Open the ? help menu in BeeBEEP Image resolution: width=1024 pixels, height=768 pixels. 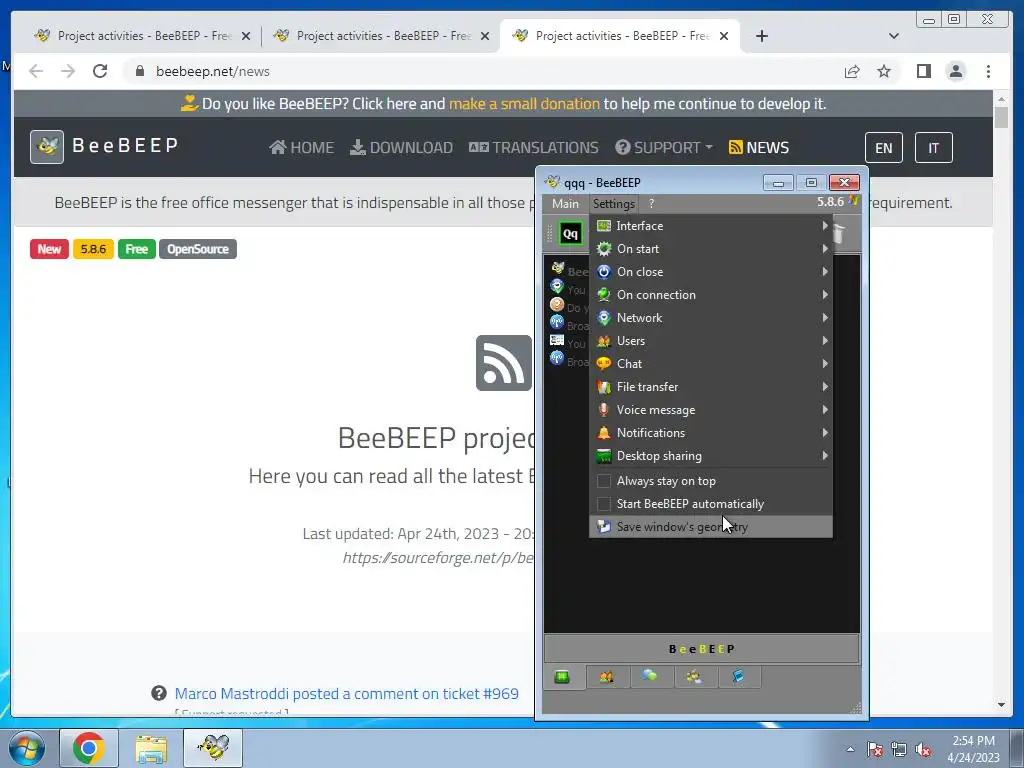(651, 204)
